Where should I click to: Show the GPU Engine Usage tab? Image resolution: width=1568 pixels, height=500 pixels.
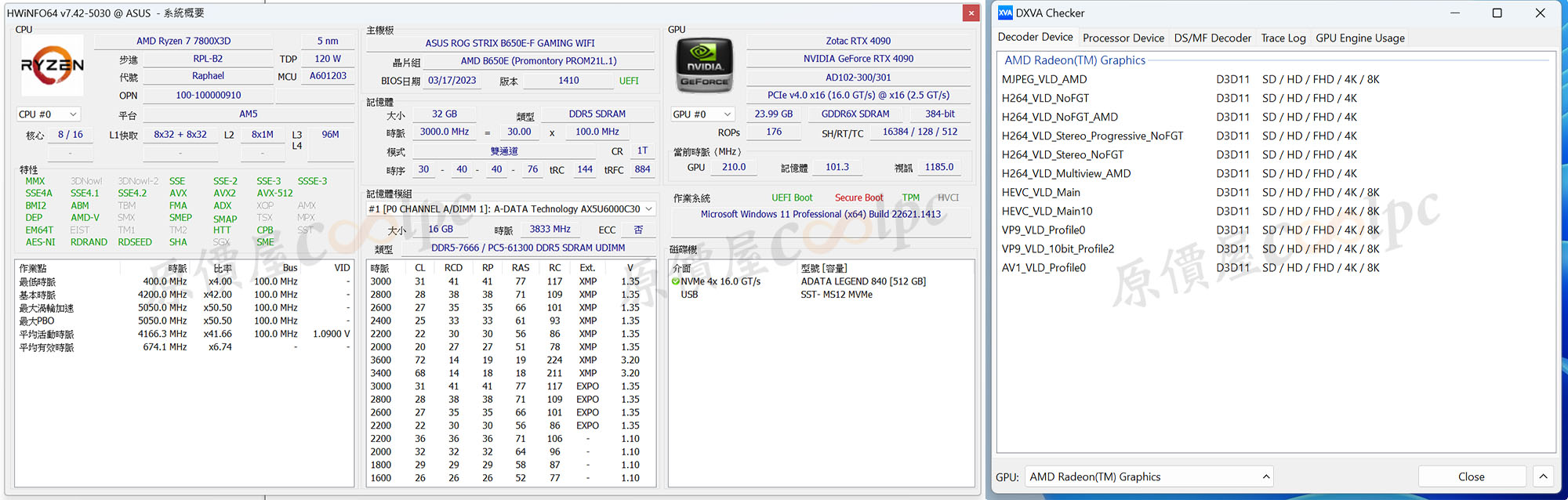[x=1360, y=38]
